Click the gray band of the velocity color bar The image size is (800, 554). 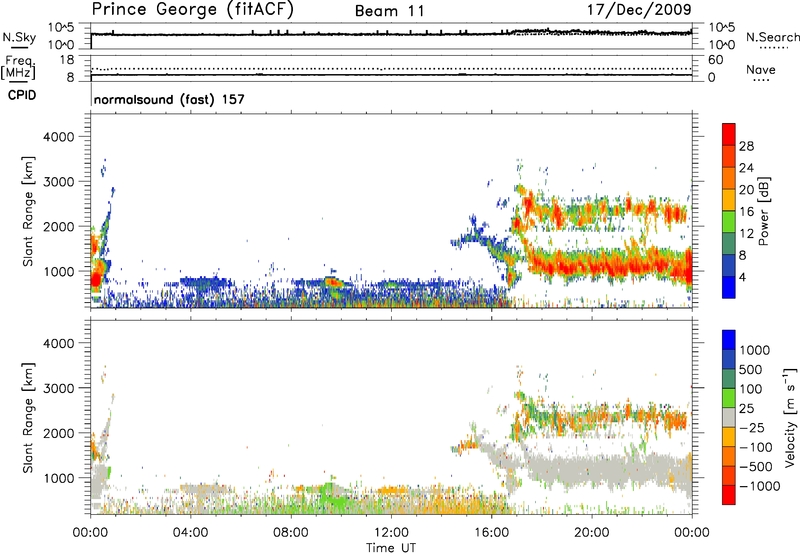(x=729, y=417)
